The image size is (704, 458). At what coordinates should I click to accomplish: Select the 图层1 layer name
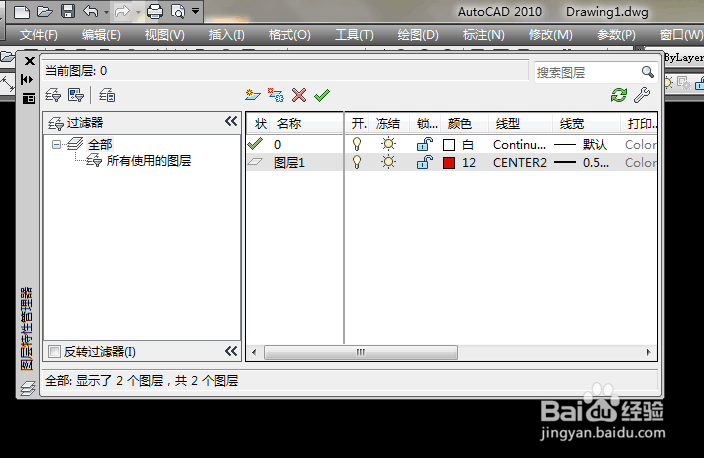pos(290,163)
